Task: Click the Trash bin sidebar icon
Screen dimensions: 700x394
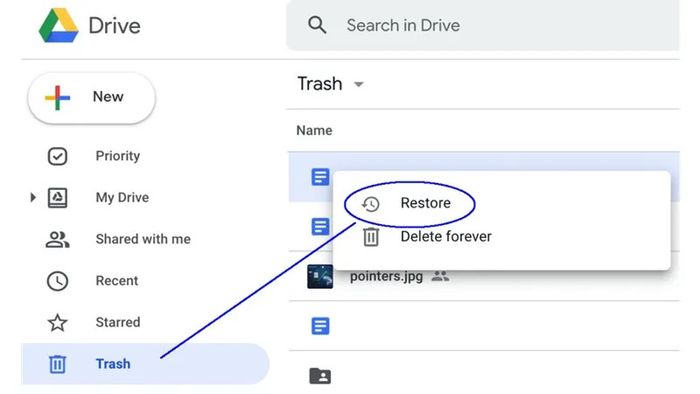Action: [57, 364]
